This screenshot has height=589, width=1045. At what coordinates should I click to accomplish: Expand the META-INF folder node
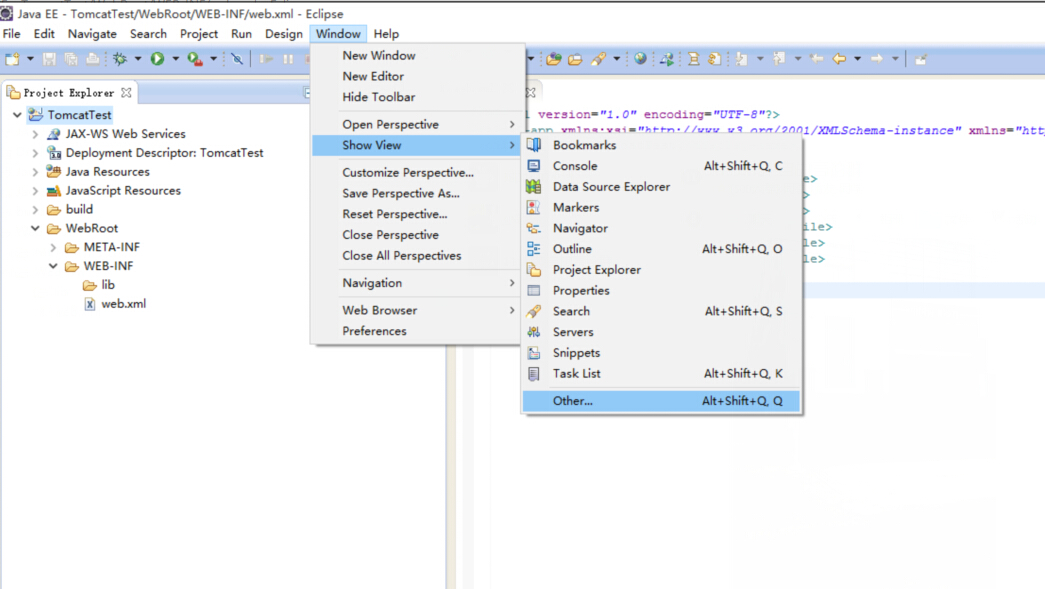pyautogui.click(x=53, y=247)
